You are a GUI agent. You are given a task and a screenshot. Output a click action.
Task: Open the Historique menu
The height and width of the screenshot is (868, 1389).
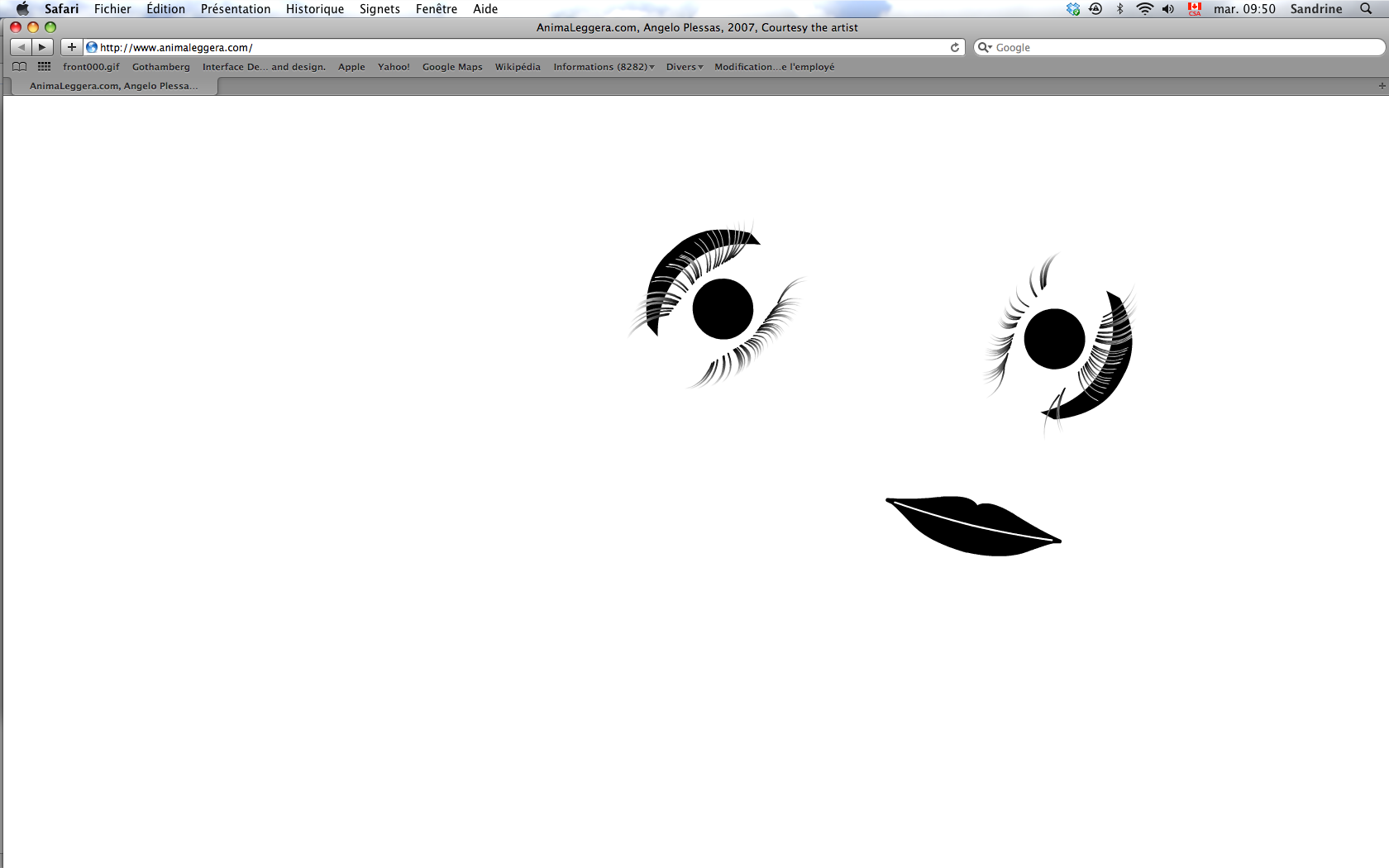coord(315,9)
